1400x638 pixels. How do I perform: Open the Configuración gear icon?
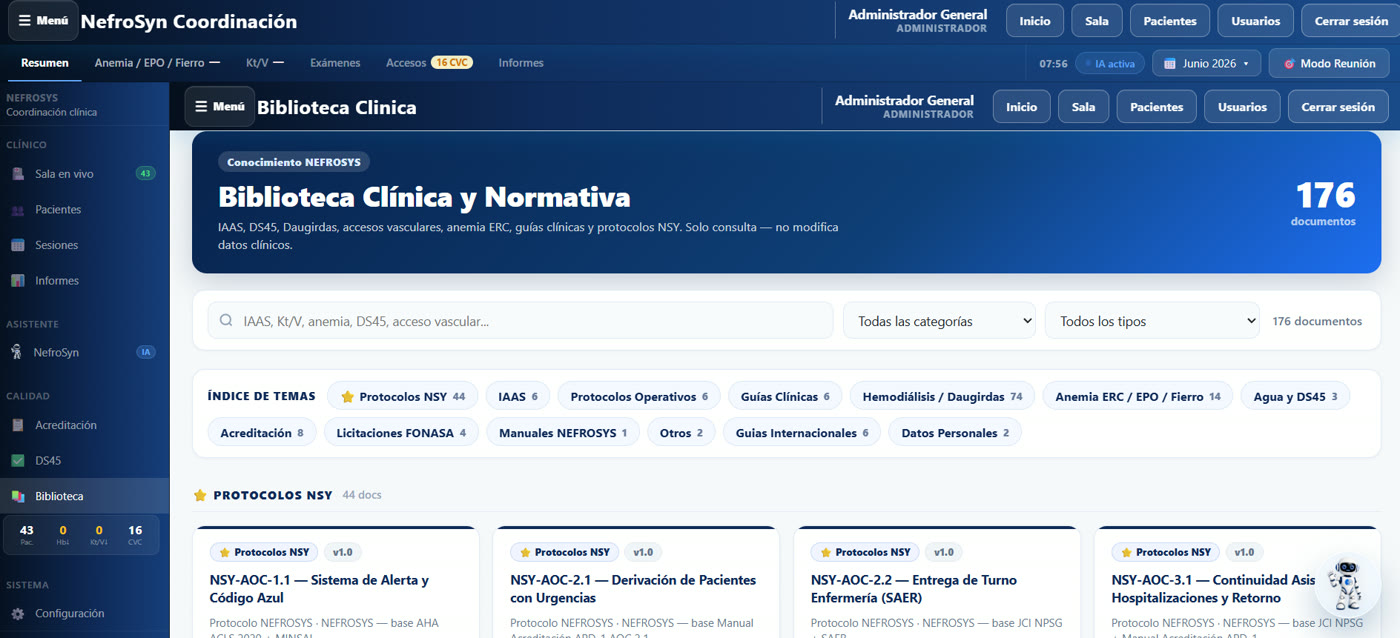(x=17, y=614)
